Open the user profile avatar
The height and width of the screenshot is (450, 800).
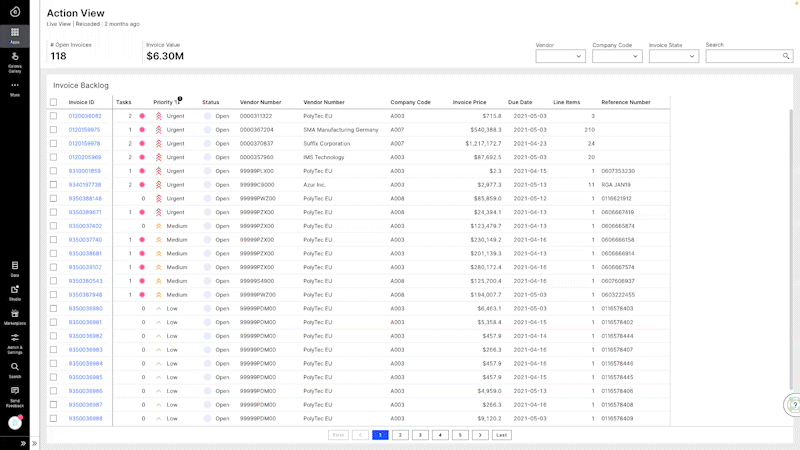point(15,423)
